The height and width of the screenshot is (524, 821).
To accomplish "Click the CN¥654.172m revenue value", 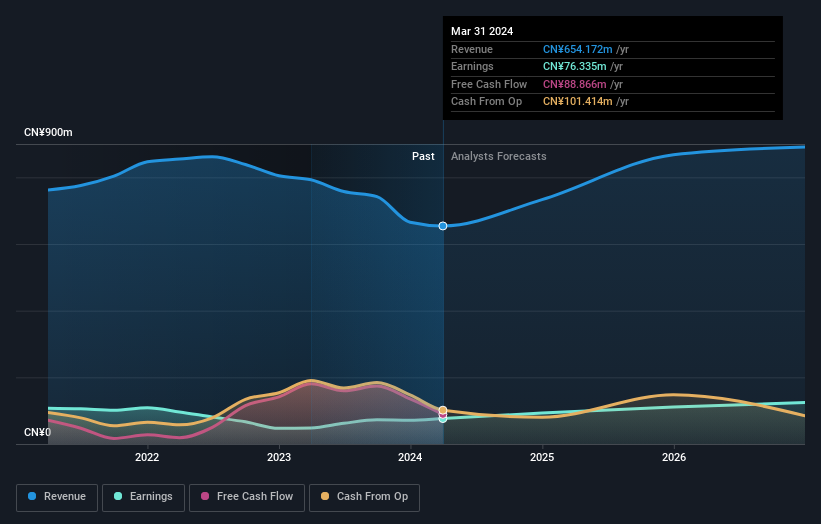I will tap(578, 49).
